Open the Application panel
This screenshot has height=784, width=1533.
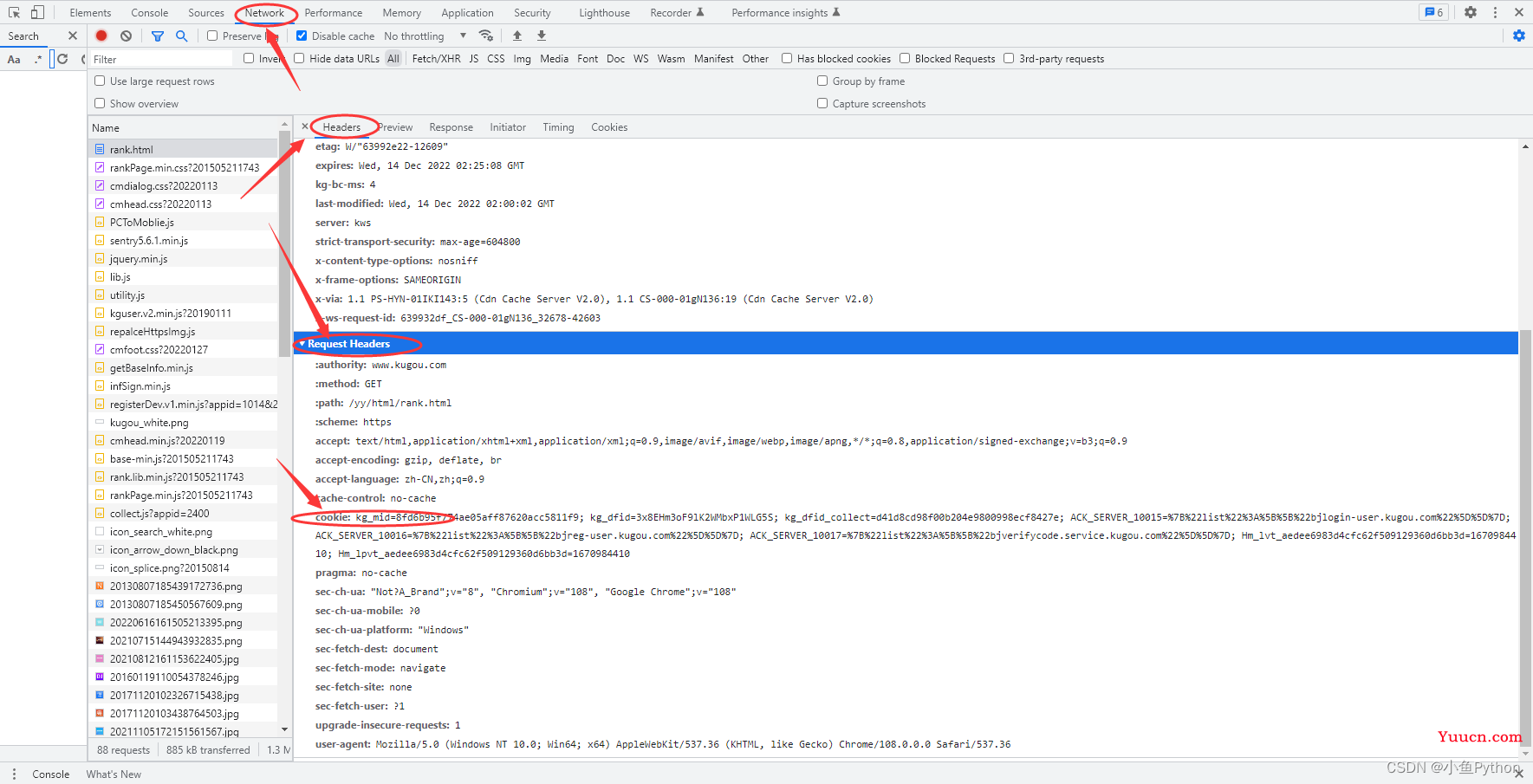pos(467,12)
